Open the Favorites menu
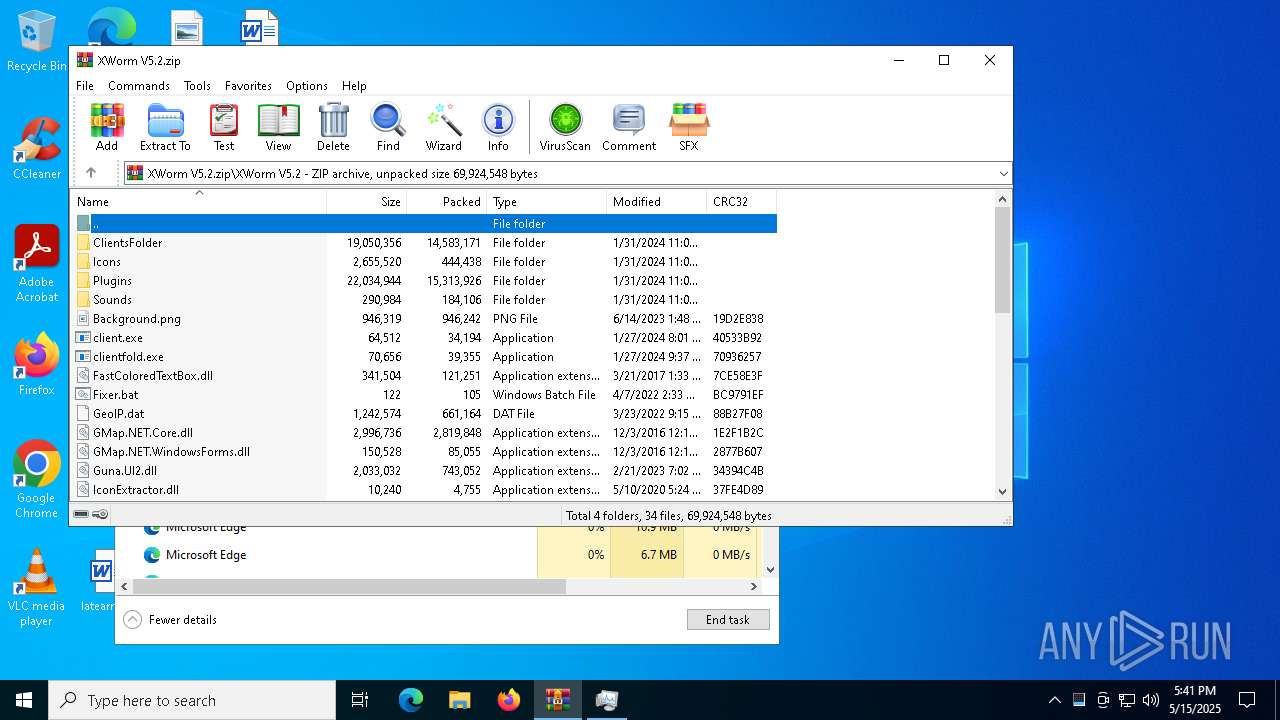The height and width of the screenshot is (720, 1280). tap(248, 86)
